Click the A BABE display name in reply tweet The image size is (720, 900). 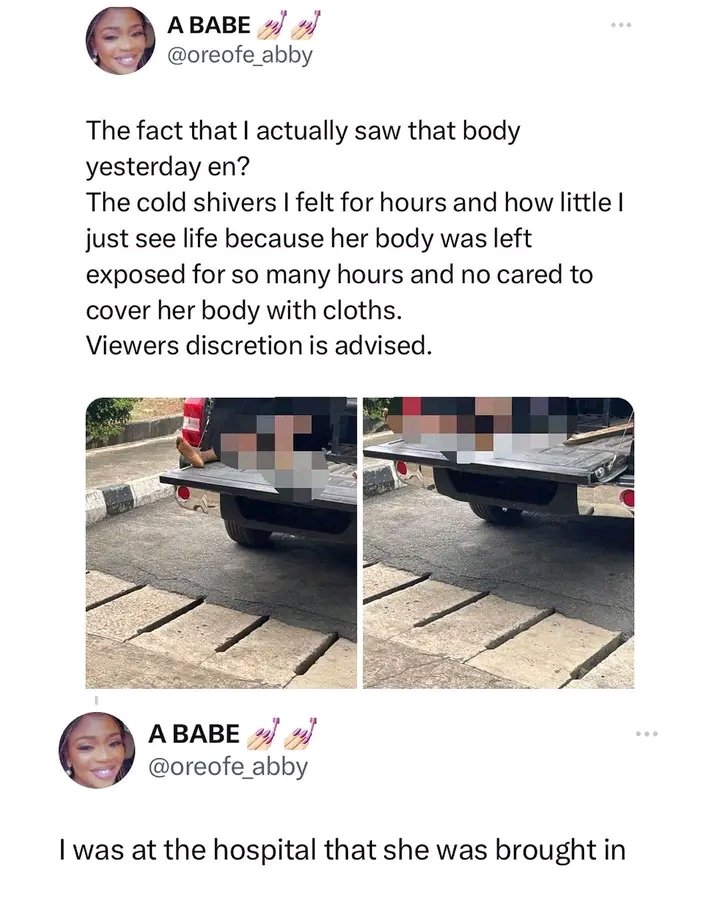pos(193,734)
